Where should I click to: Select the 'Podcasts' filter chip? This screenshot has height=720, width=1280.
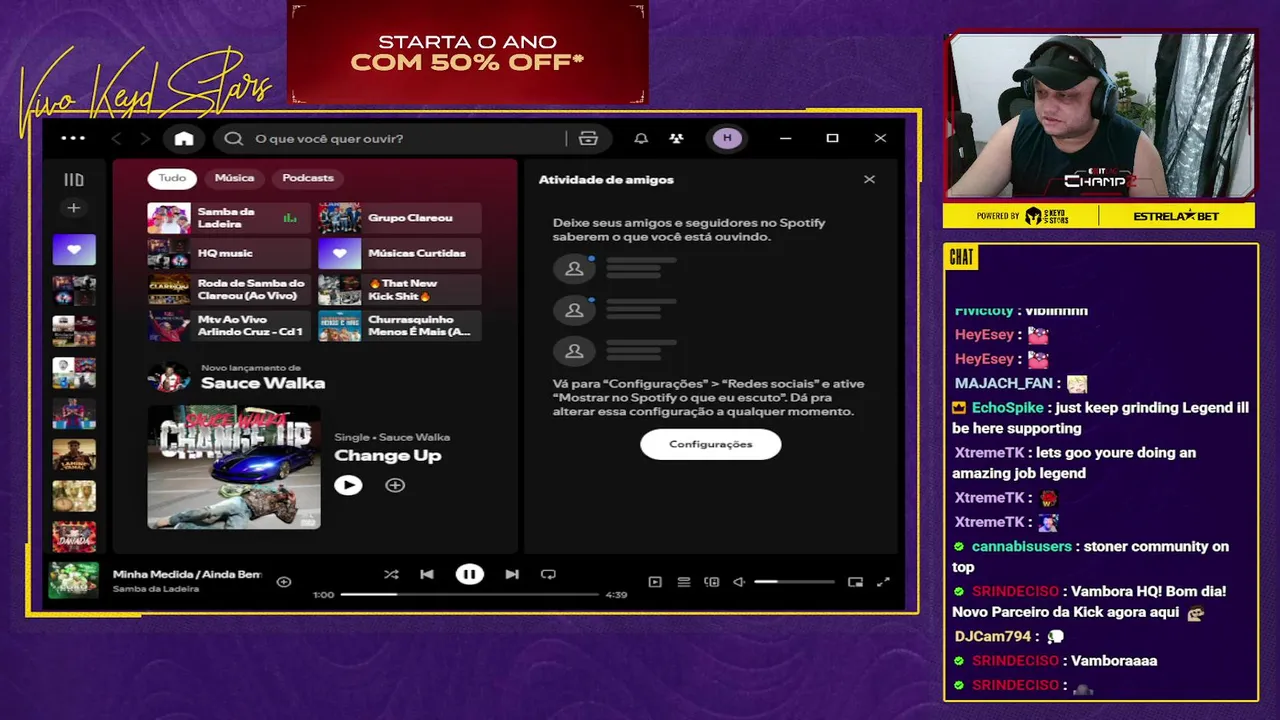(308, 178)
